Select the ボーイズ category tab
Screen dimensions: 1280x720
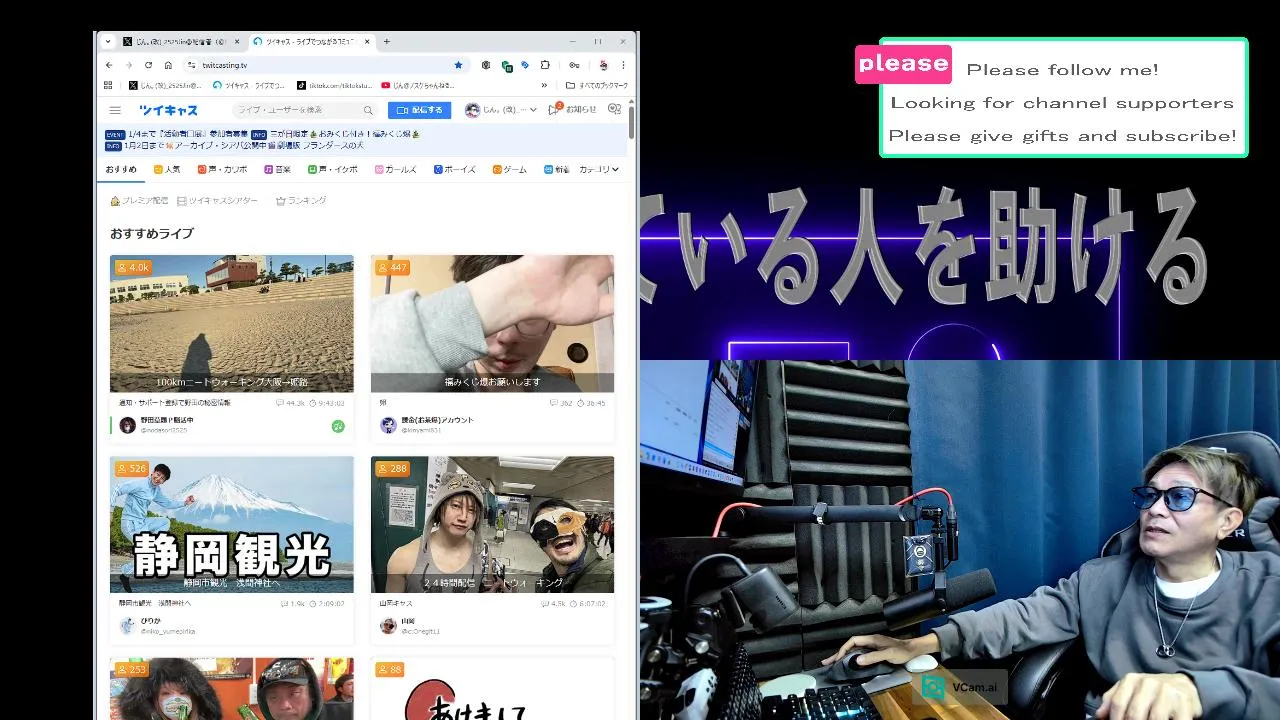tap(455, 170)
